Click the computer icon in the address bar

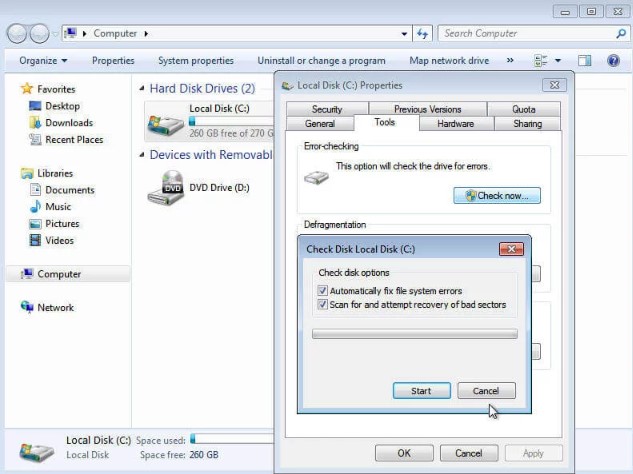pyautogui.click(x=71, y=33)
